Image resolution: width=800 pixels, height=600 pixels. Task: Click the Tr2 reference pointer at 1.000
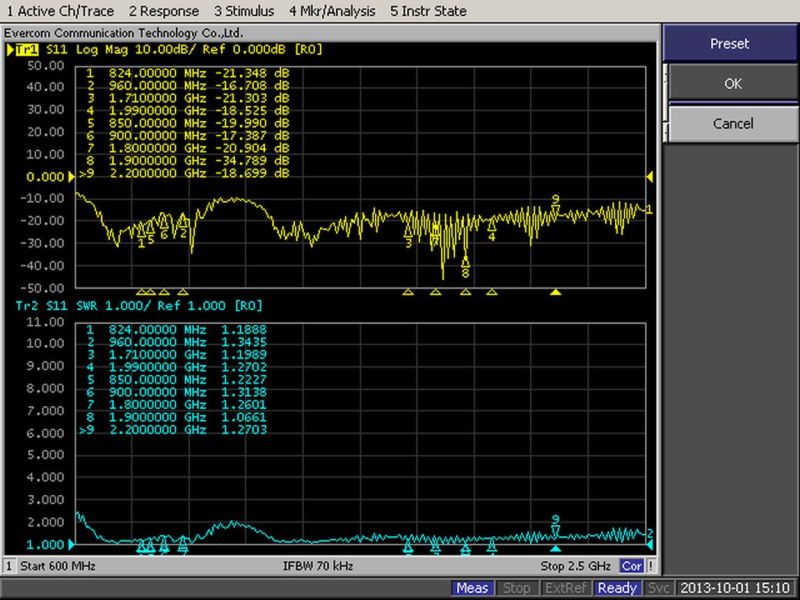(x=71, y=545)
